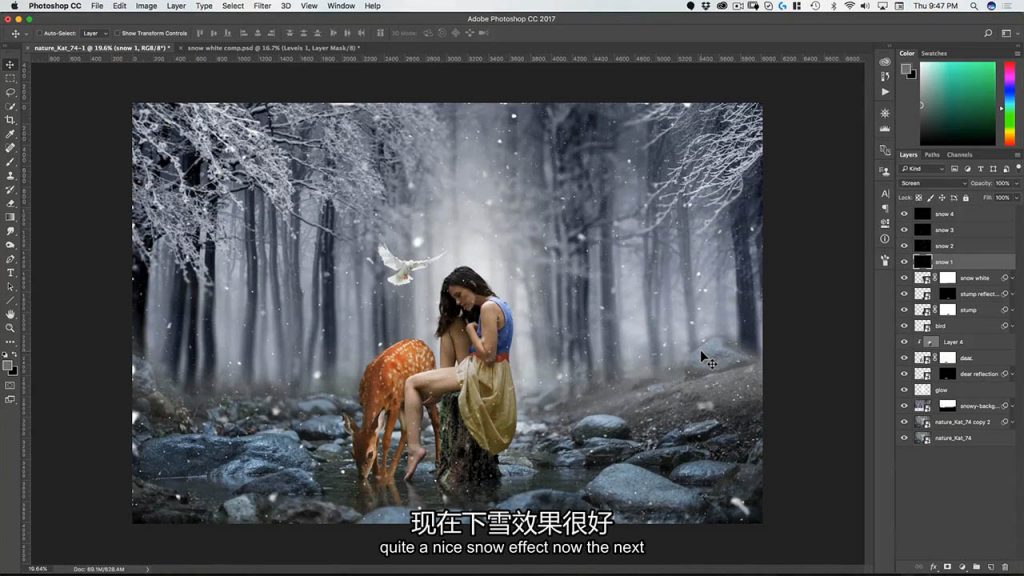Open the Auto-Select Layer dropdown
Image resolution: width=1024 pixels, height=576 pixels.
pyautogui.click(x=95, y=33)
